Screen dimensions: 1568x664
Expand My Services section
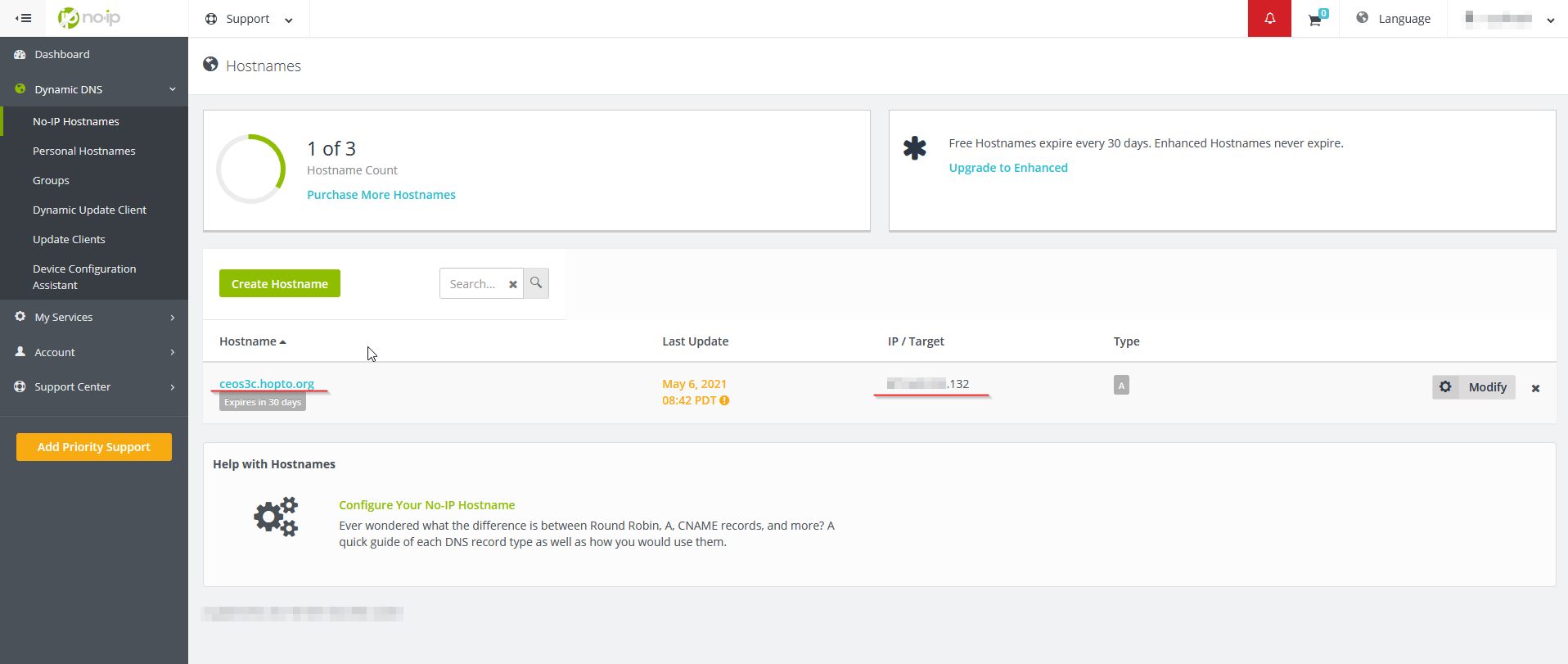click(94, 317)
